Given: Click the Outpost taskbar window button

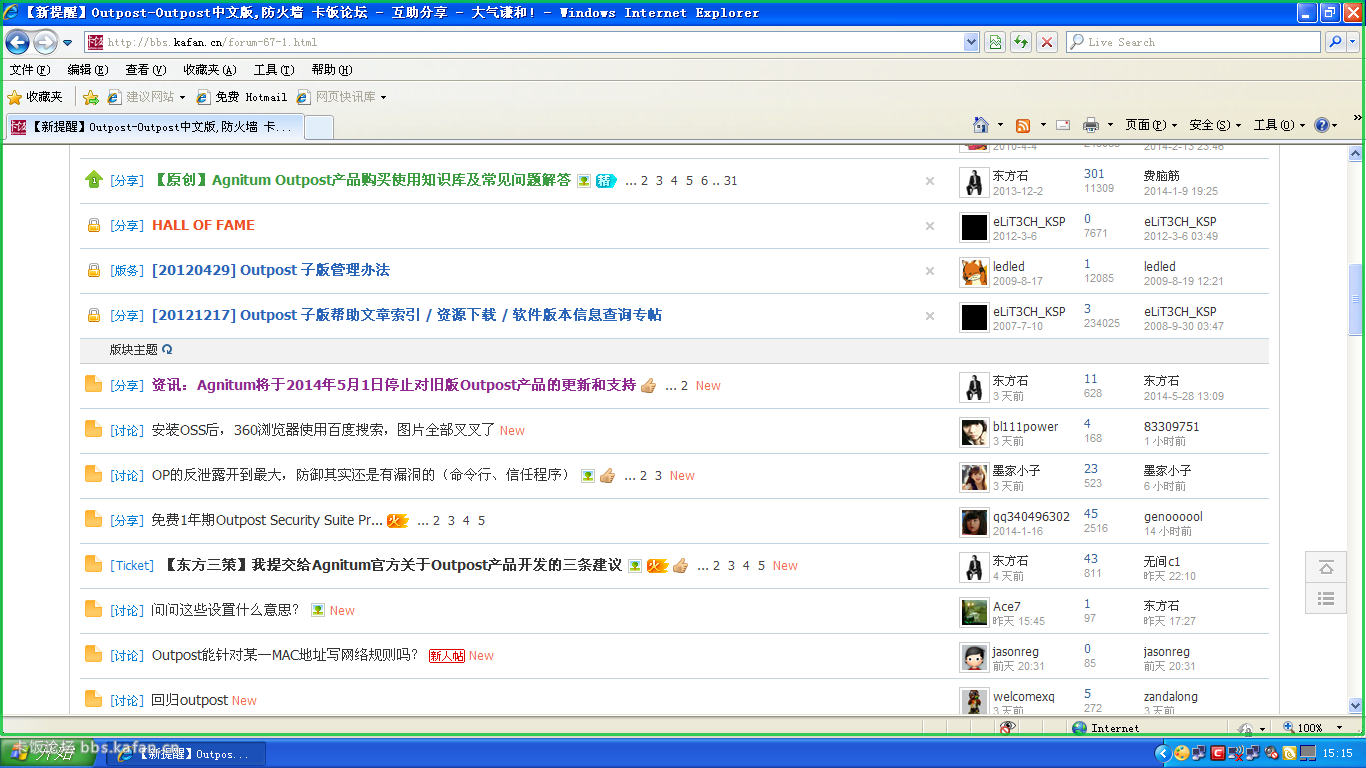Looking at the screenshot, I should click(x=188, y=754).
